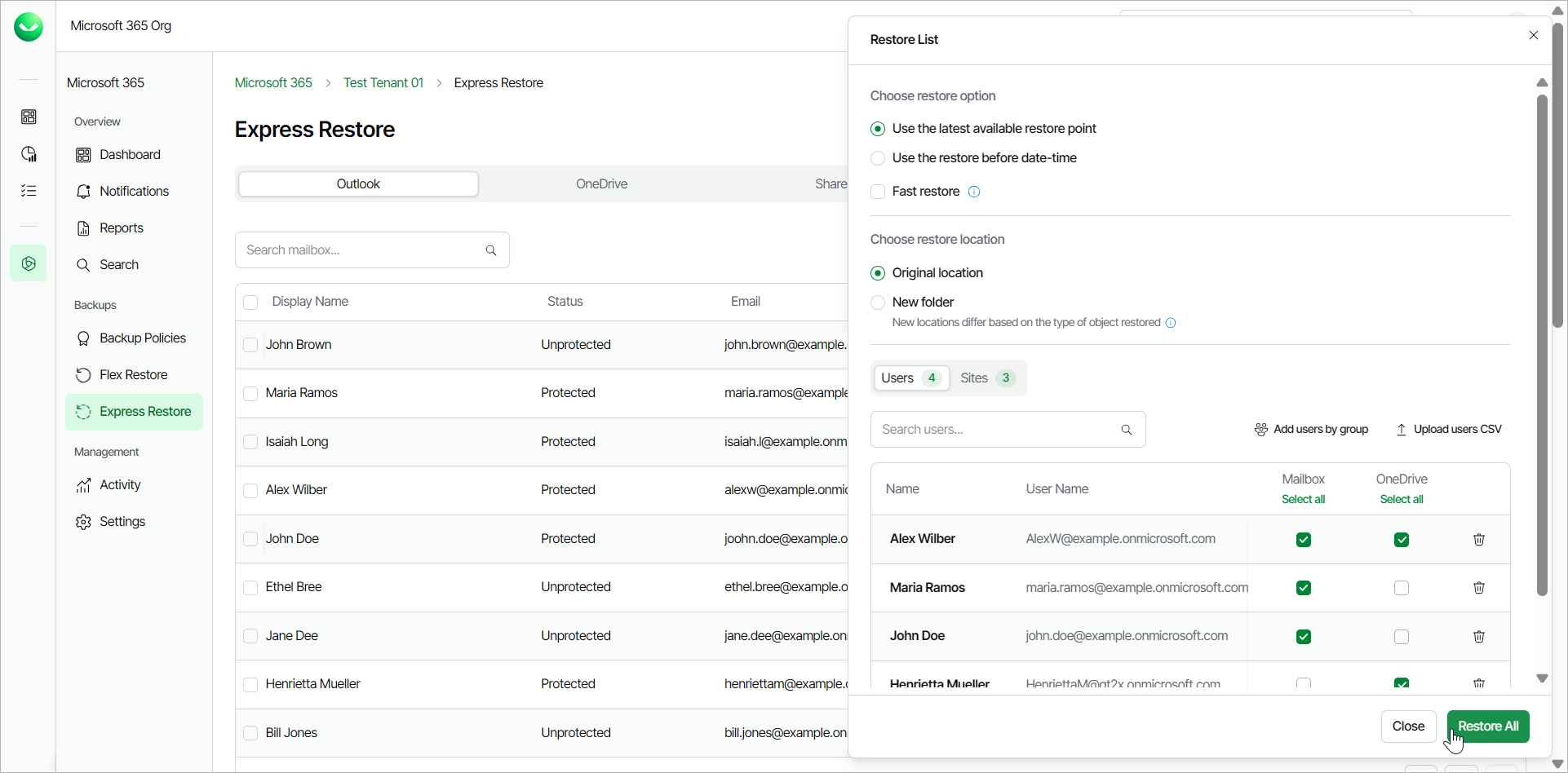The height and width of the screenshot is (773, 1568).
Task: Click jane.dee@example email cell
Action: [x=786, y=636]
